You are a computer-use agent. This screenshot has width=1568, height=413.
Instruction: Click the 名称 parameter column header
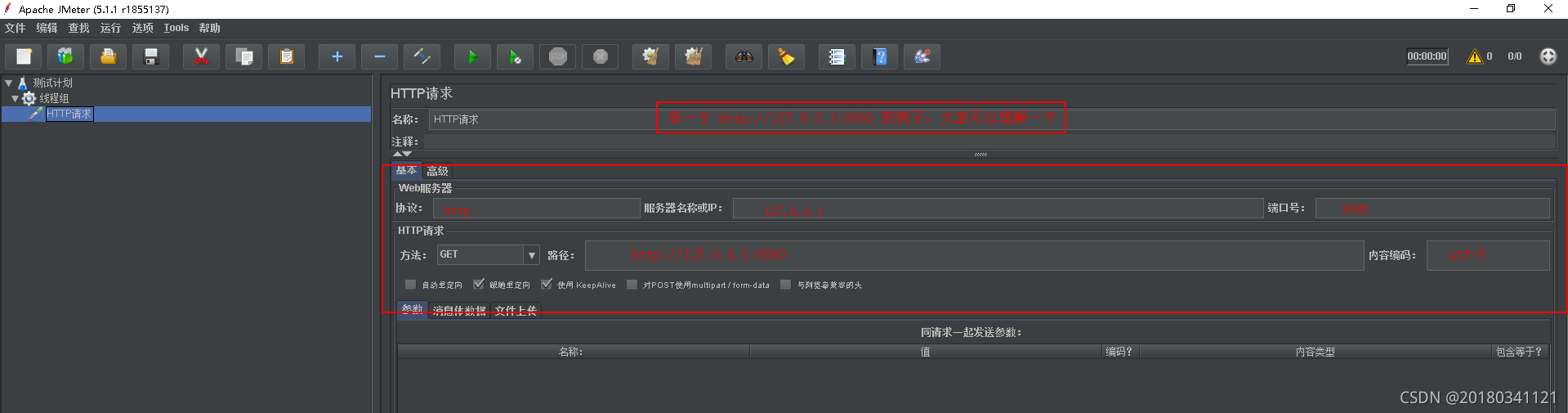574,352
